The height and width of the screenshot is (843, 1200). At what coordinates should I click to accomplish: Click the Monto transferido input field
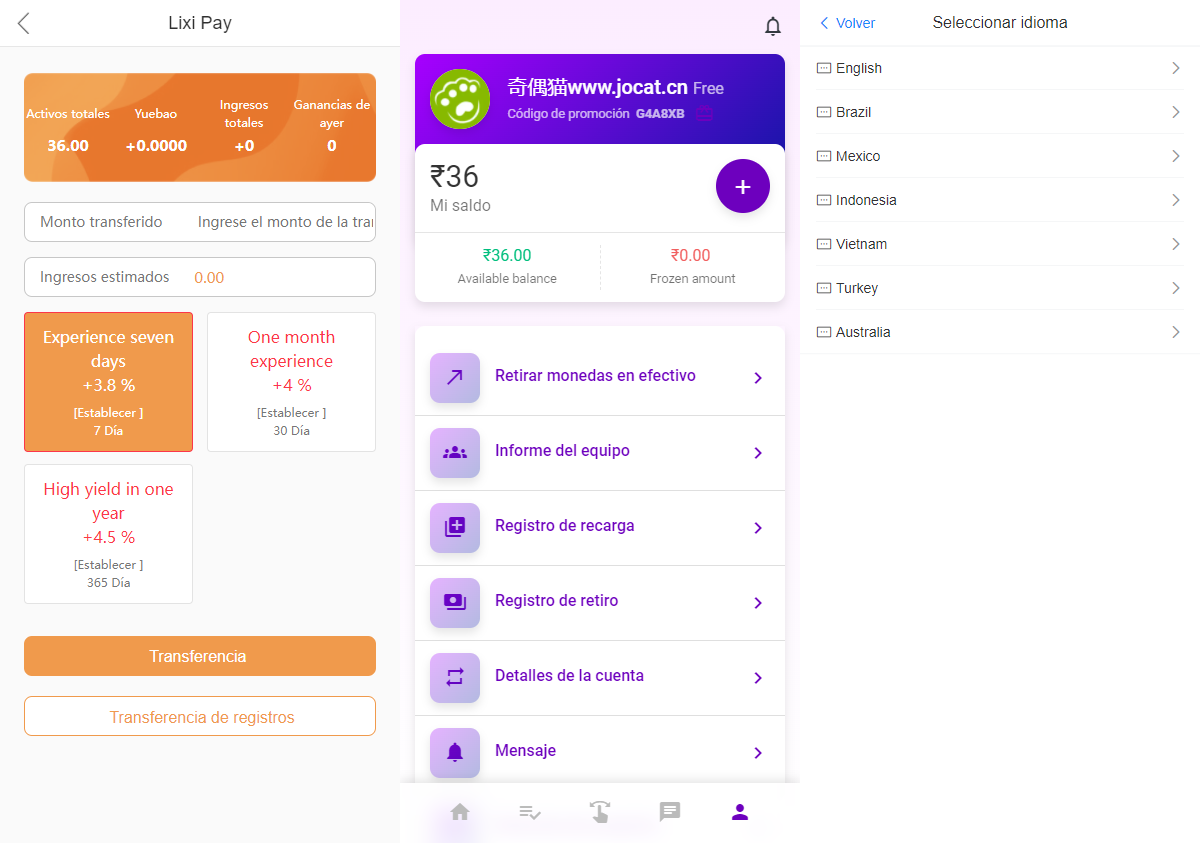tap(285, 222)
